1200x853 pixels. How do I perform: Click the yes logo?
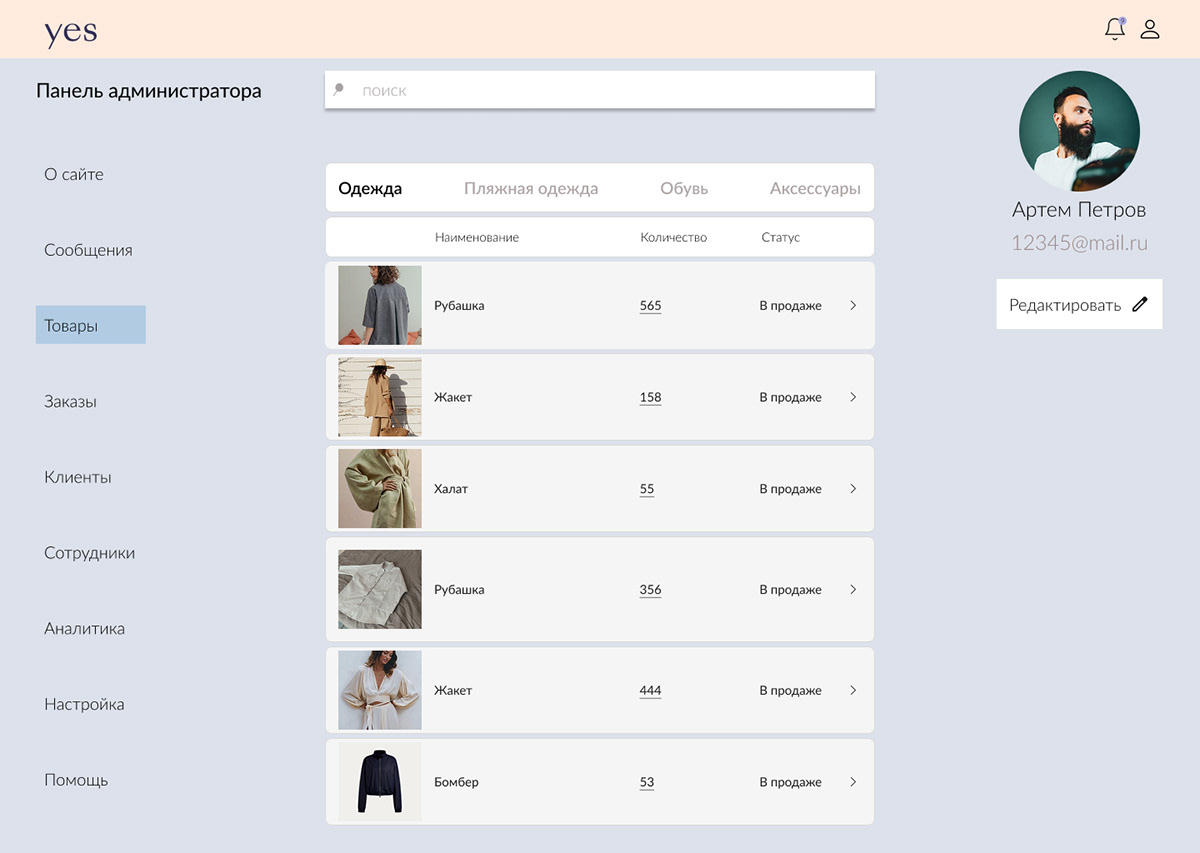click(71, 31)
